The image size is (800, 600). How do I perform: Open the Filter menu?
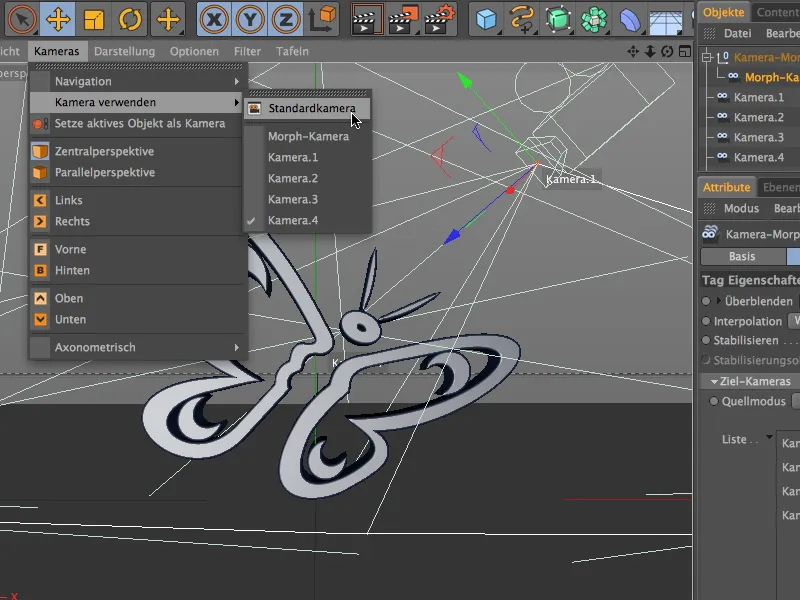coord(247,52)
